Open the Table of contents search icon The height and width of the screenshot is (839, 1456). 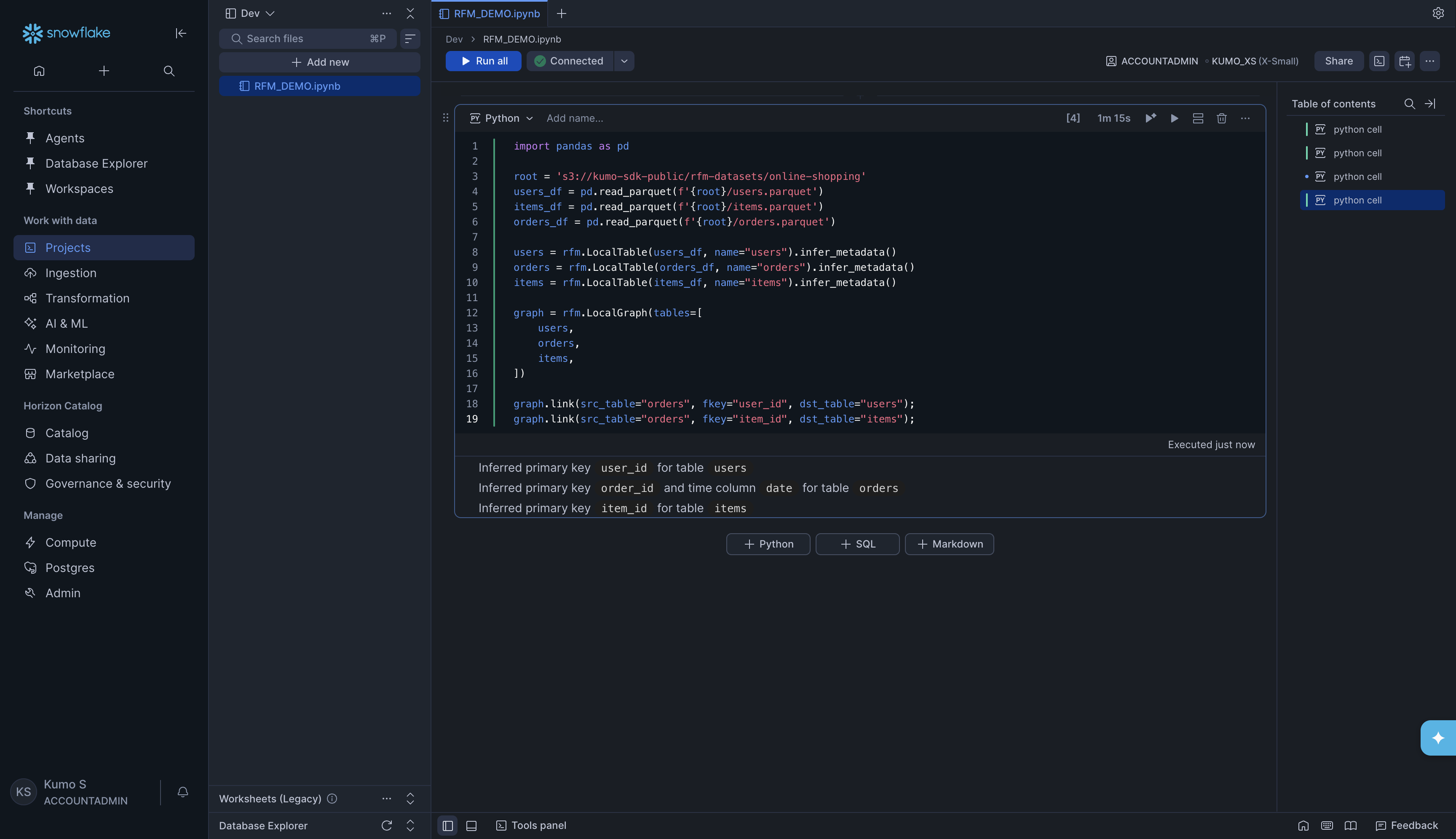tap(1409, 104)
